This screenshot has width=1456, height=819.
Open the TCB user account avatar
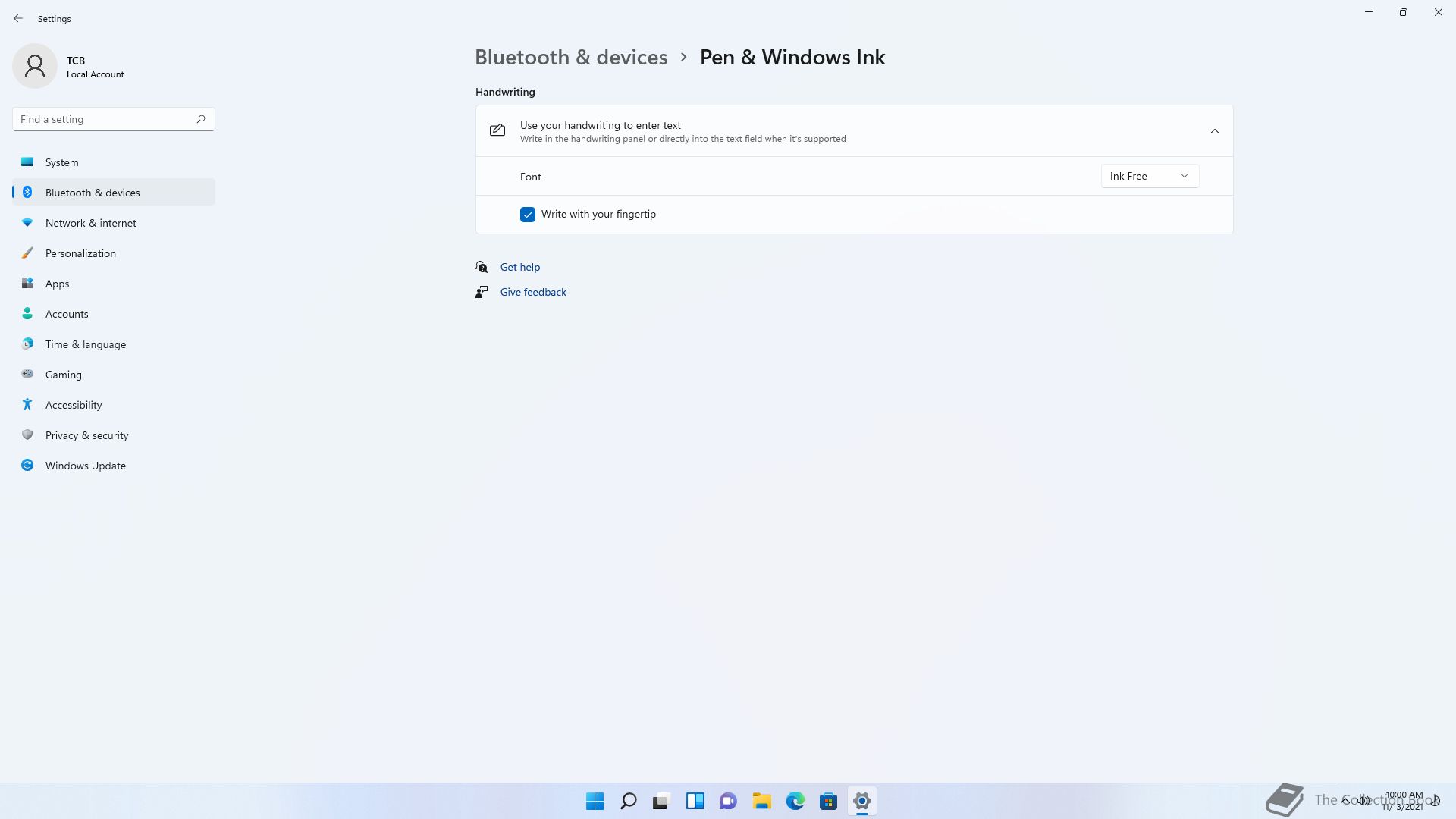point(35,66)
